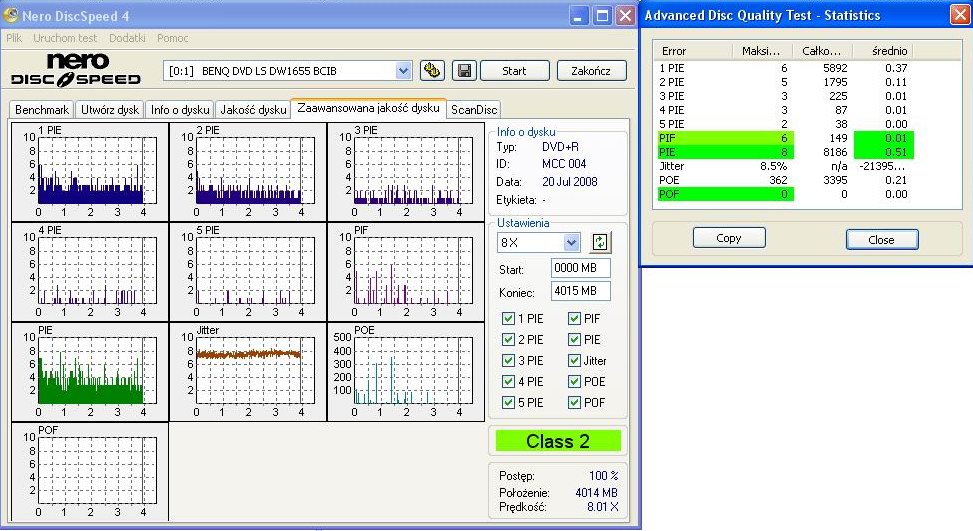Click the Zakończ button
Screen dimensions: 973x531
pos(591,71)
